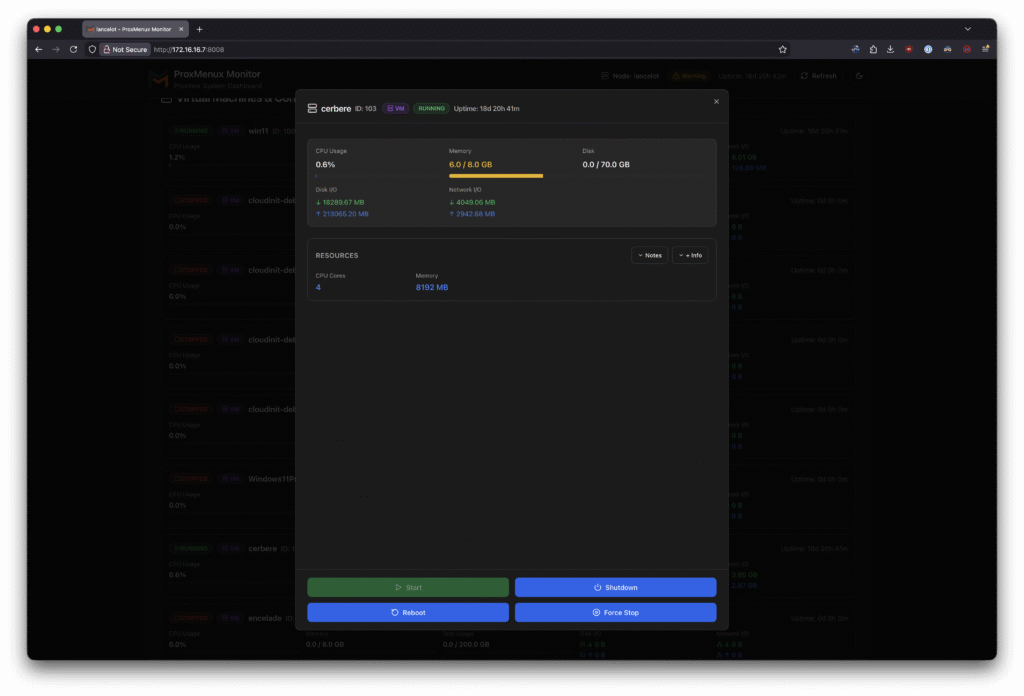
Task: Click the shield tracking protection icon
Action: pos(92,49)
